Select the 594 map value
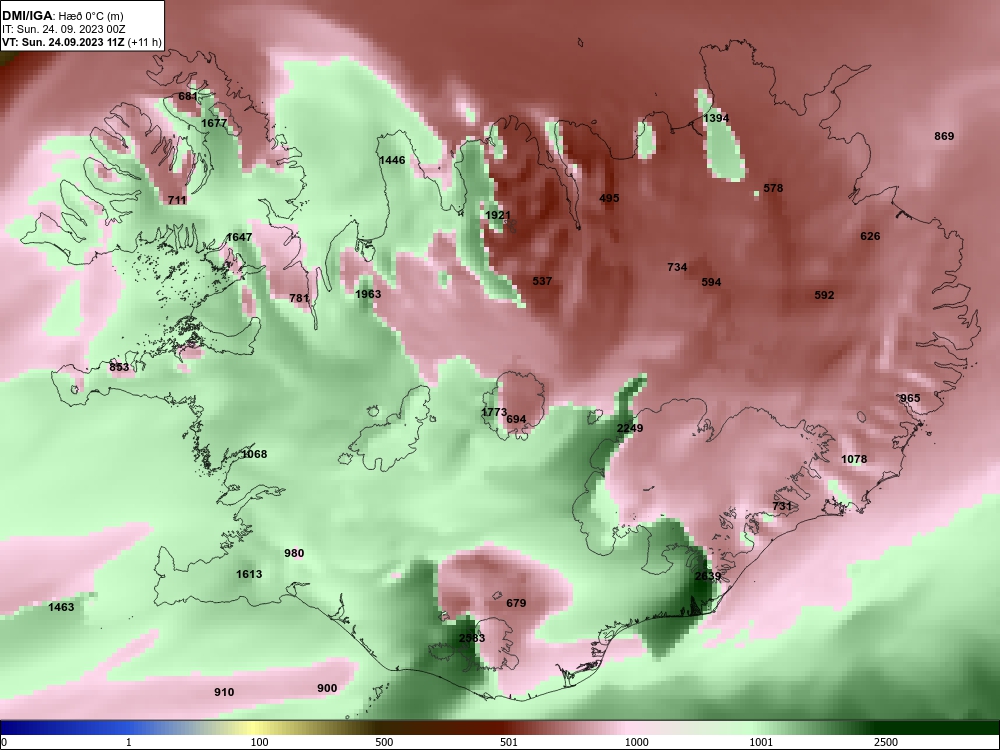The width and height of the screenshot is (1000, 750). (711, 282)
